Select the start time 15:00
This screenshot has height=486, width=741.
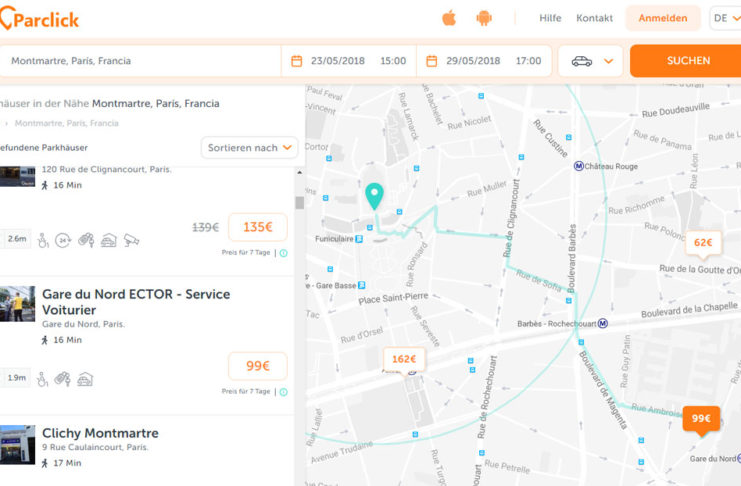coord(393,61)
